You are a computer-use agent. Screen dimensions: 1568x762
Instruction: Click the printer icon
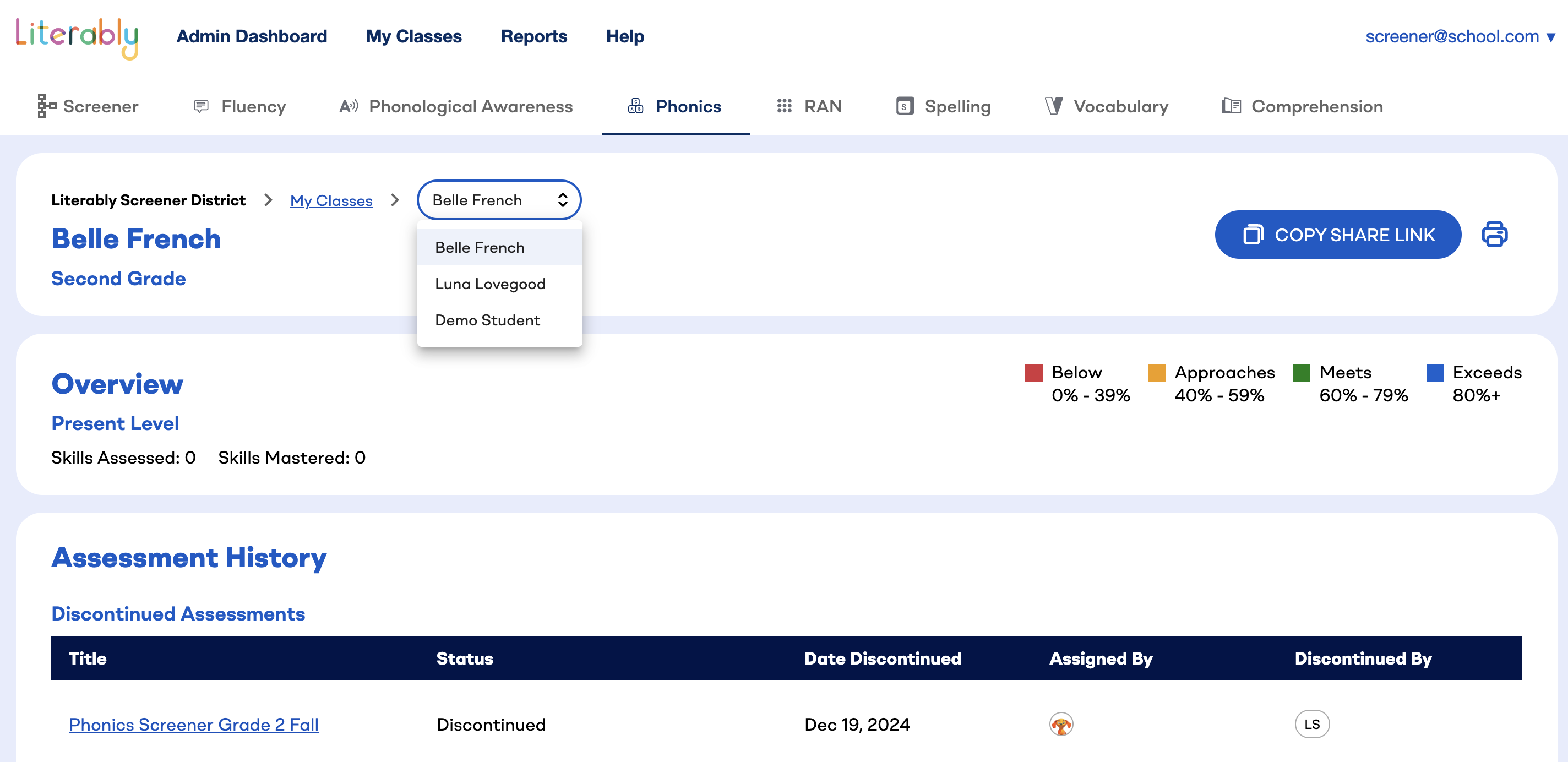(x=1494, y=235)
